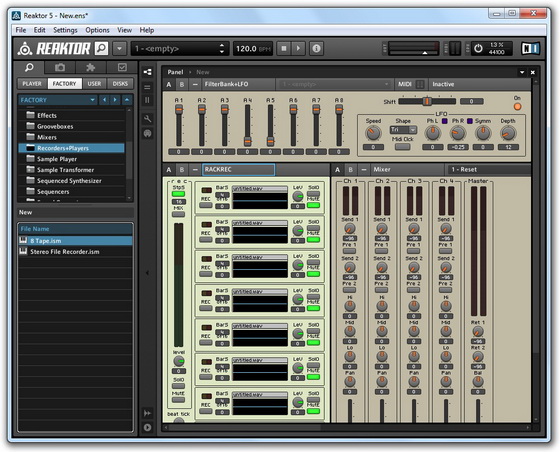
Task: Click the LFO Speed knob
Action: pyautogui.click(x=373, y=133)
